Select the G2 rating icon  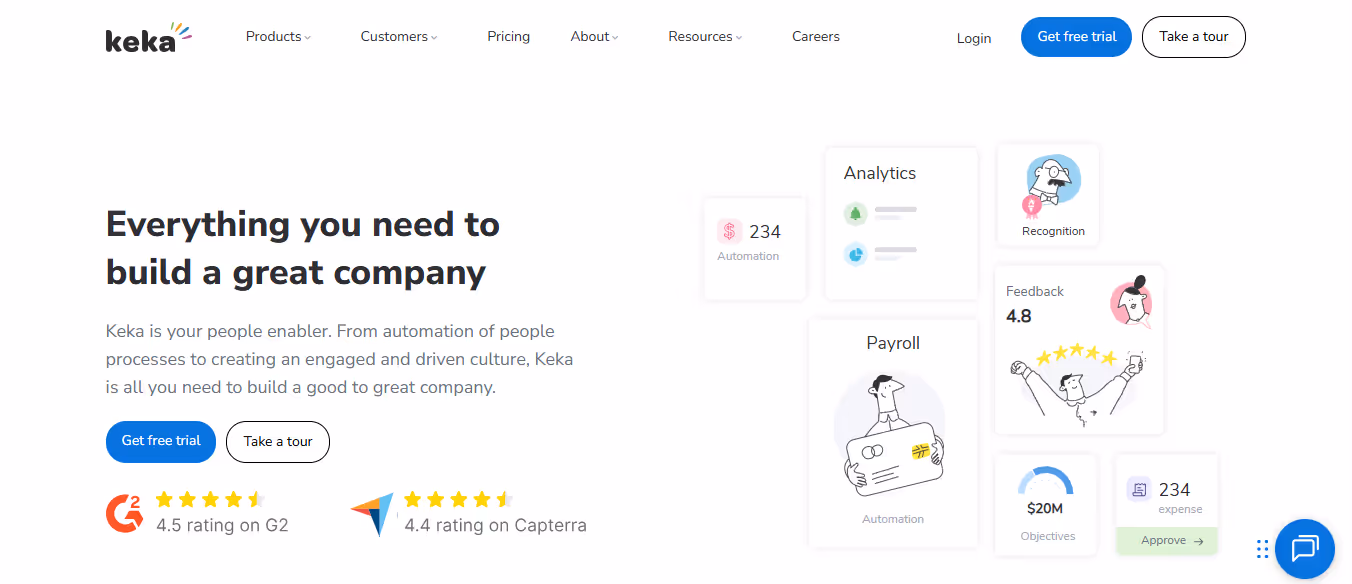click(124, 512)
